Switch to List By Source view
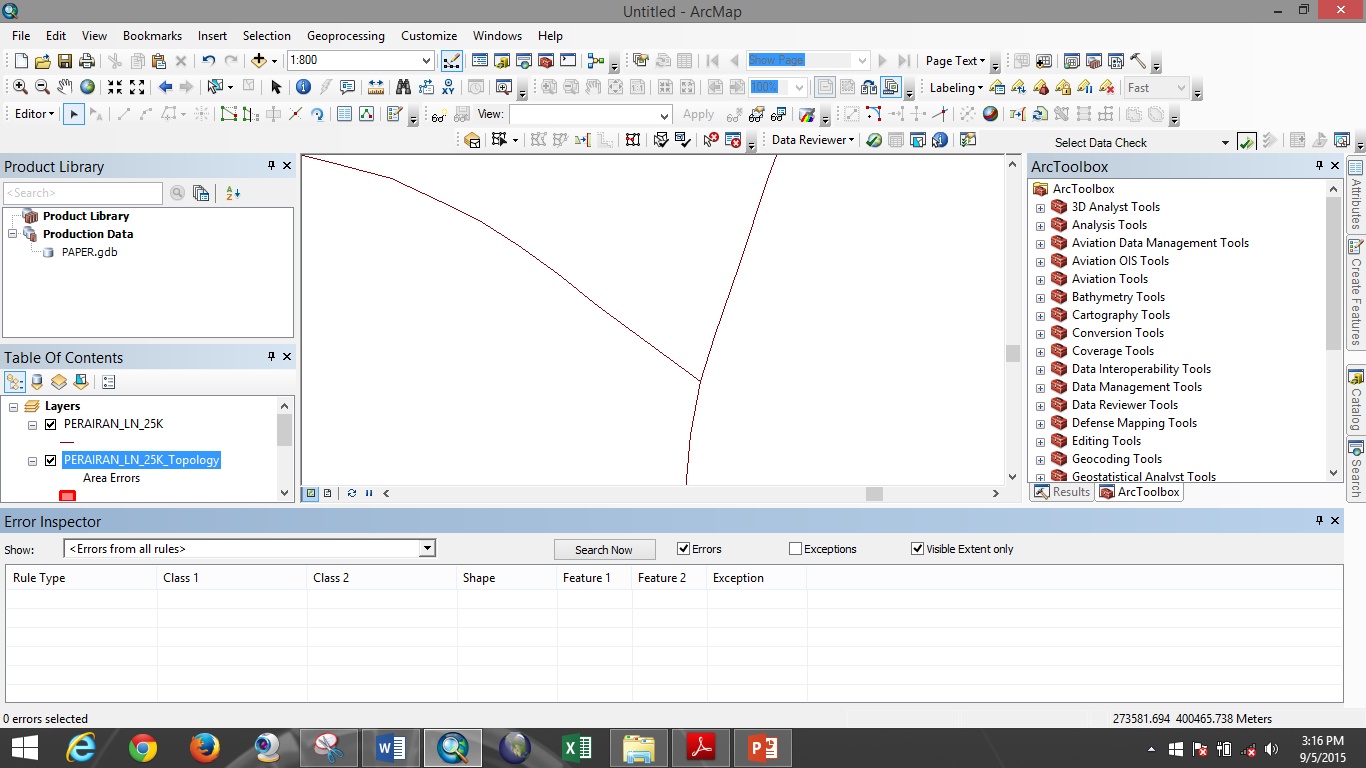 coord(37,382)
